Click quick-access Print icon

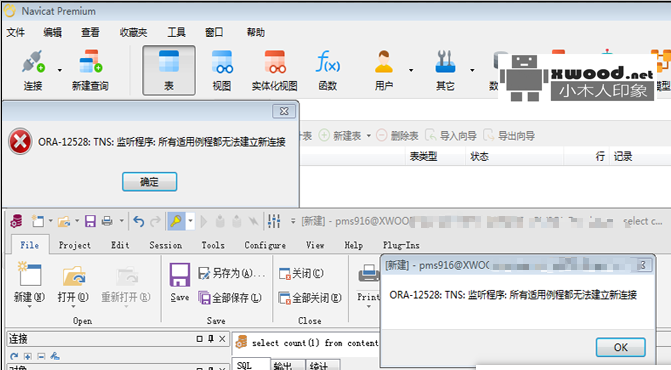click(107, 221)
